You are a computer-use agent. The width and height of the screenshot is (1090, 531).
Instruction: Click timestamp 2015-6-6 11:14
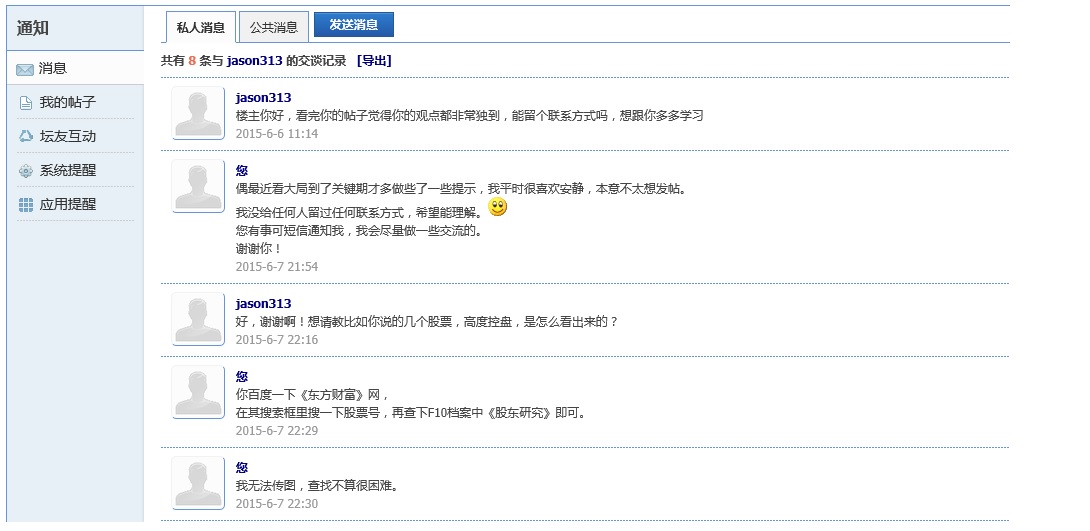click(277, 133)
